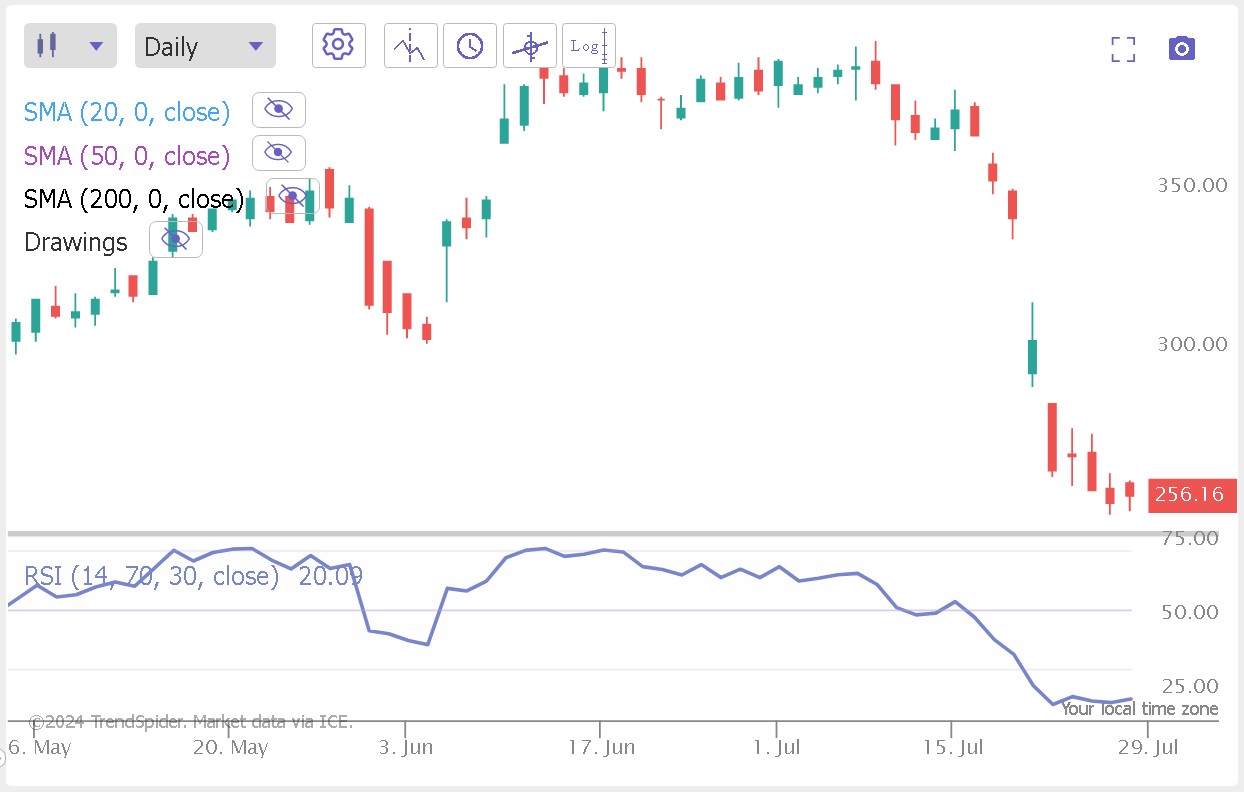The image size is (1244, 792).
Task: Toggle SMA 20 visibility eye
Action: click(278, 110)
